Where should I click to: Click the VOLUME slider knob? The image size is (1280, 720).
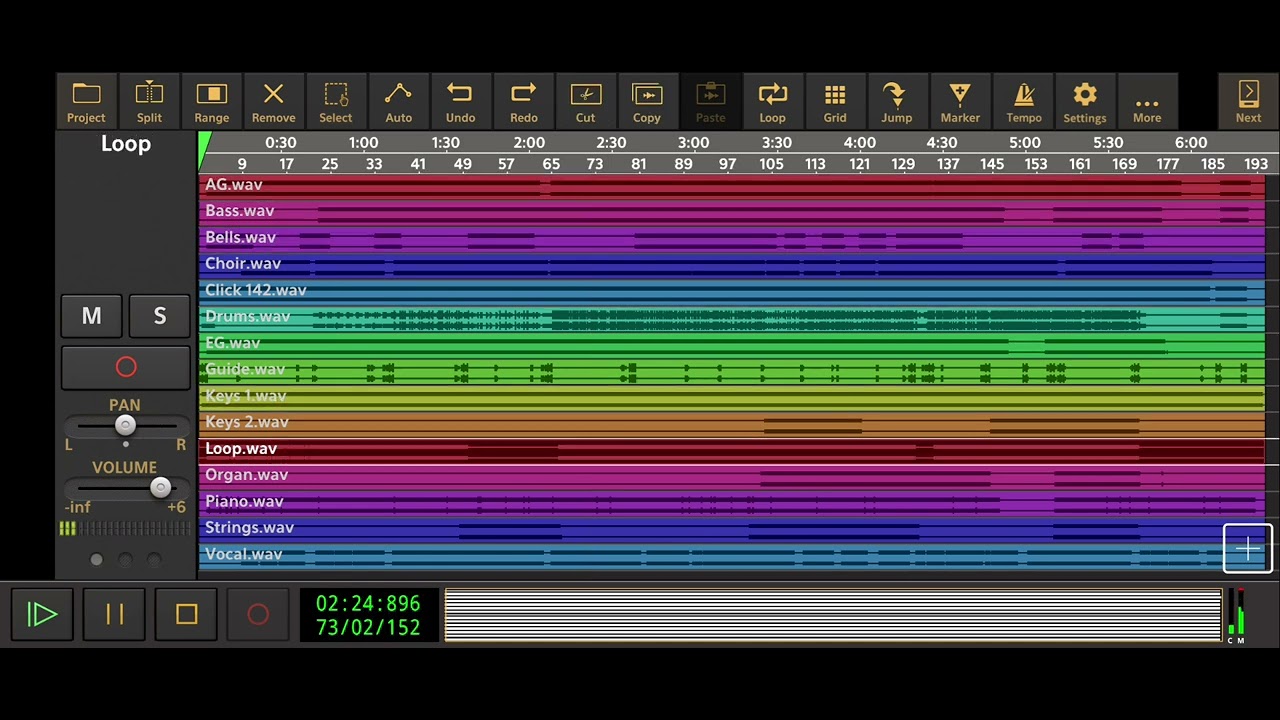coord(160,487)
